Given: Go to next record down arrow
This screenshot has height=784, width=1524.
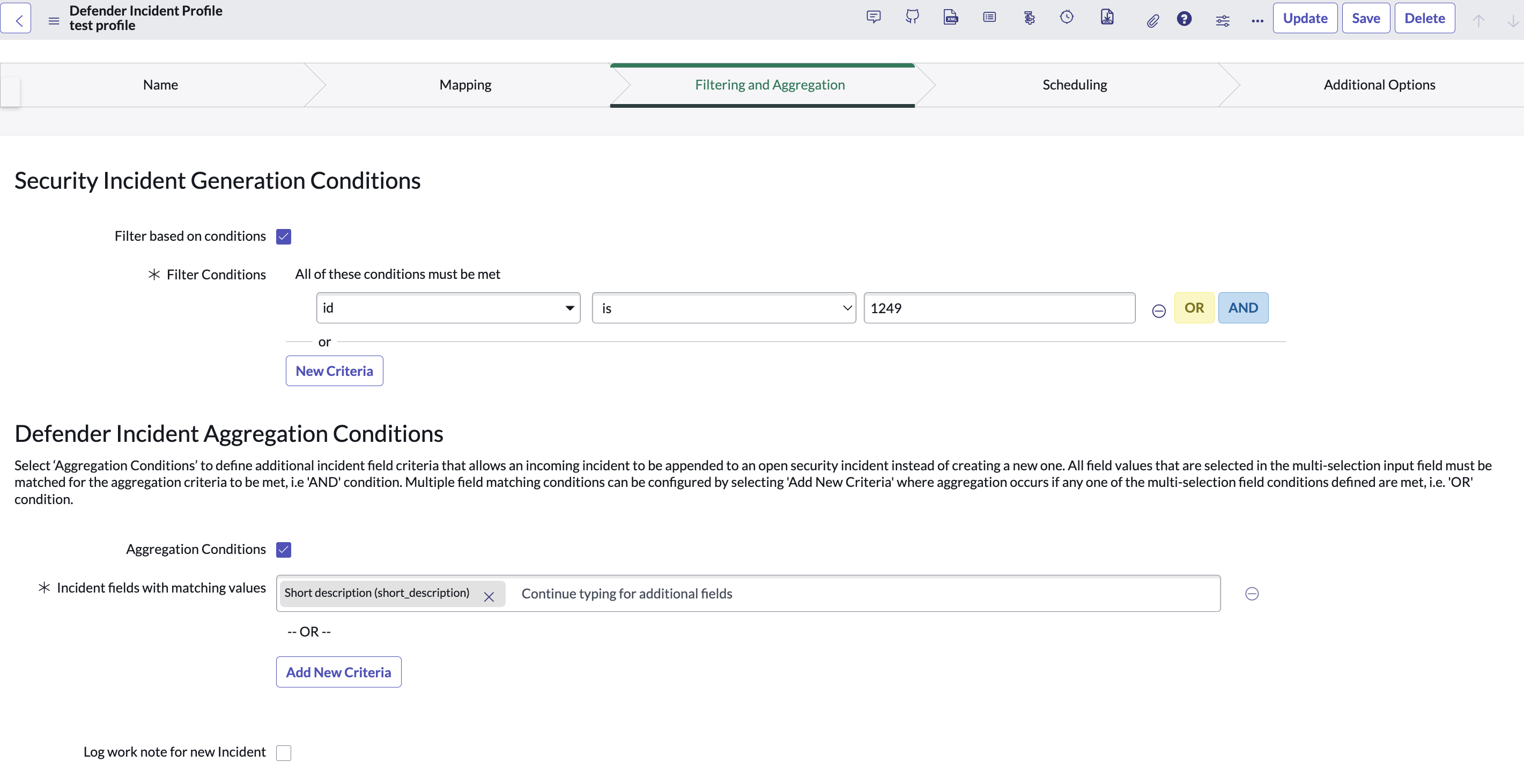Looking at the screenshot, I should pos(1512,21).
